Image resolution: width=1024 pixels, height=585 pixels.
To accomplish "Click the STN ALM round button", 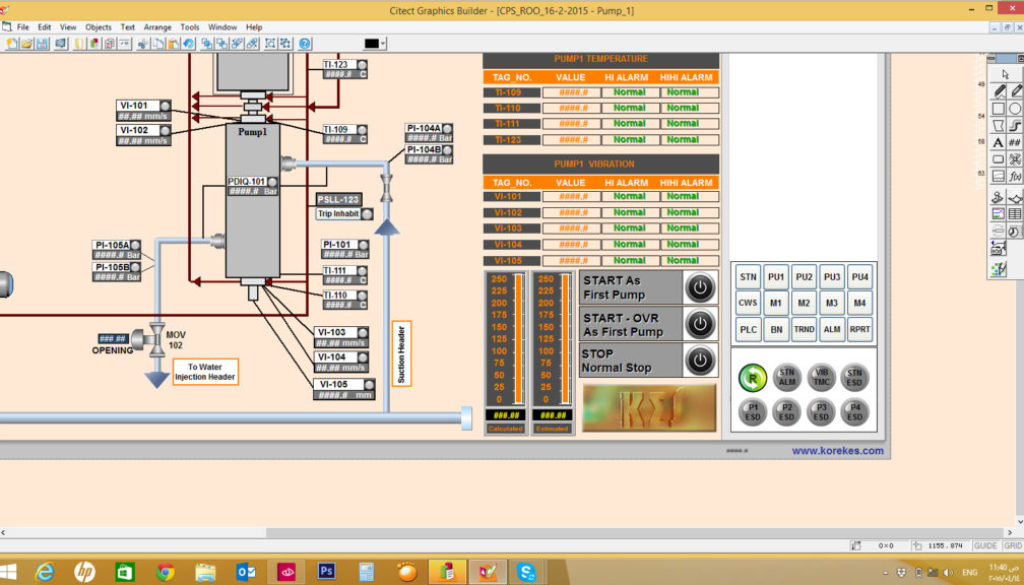I will point(787,377).
